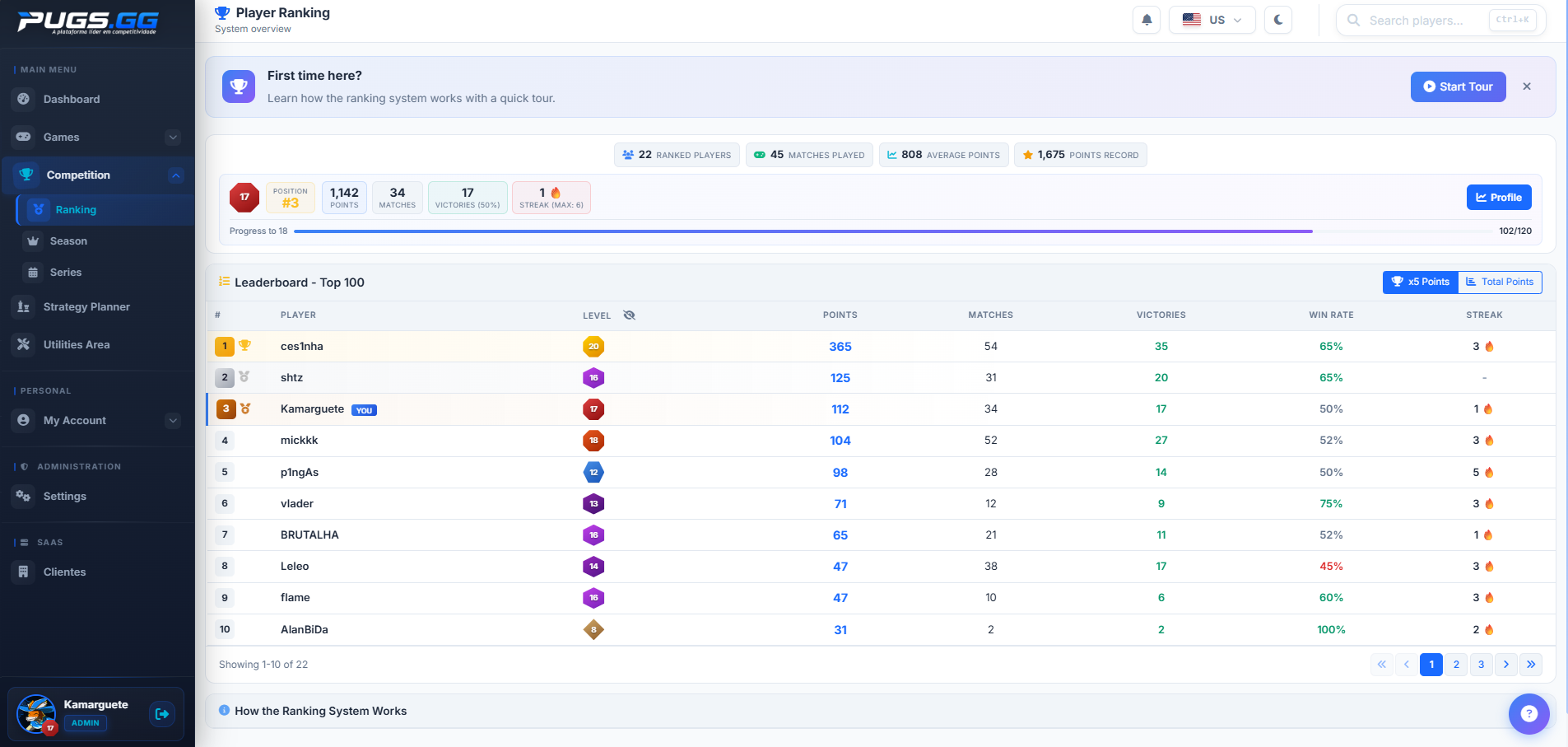Image resolution: width=1568 pixels, height=747 pixels.
Task: Go to leaderboard page 2
Action: [x=1456, y=664]
